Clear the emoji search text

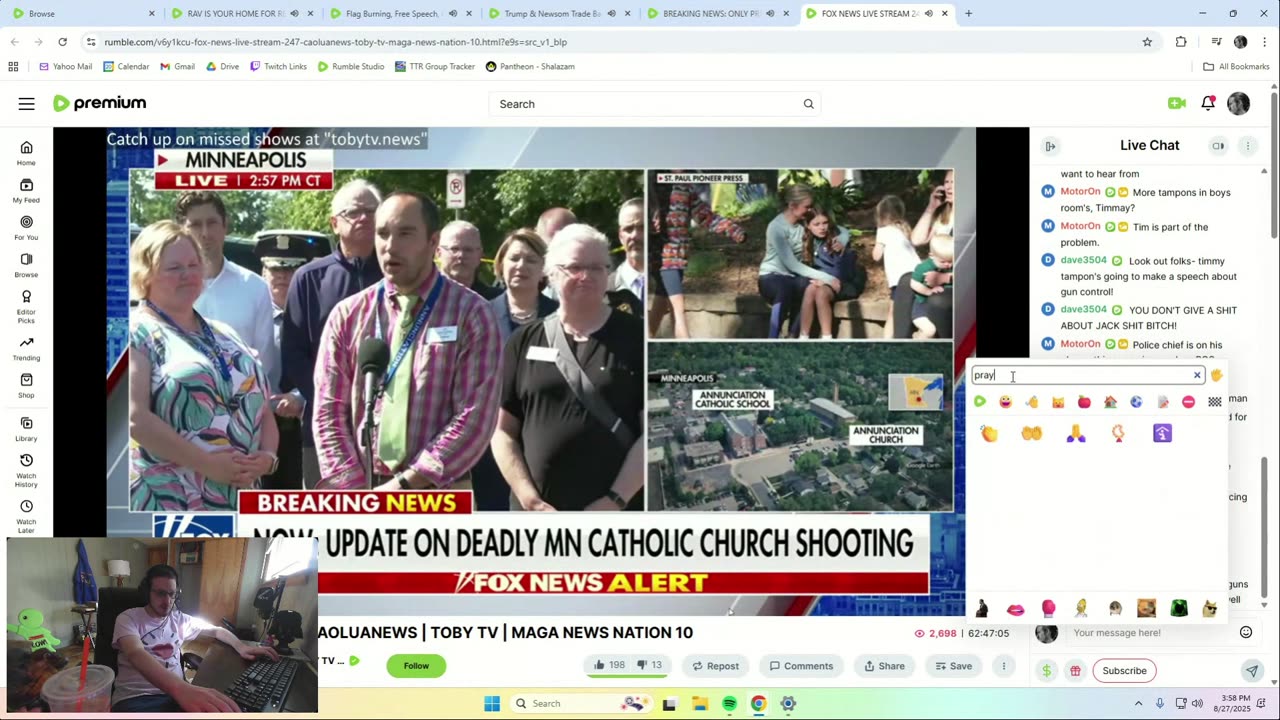point(1197,376)
